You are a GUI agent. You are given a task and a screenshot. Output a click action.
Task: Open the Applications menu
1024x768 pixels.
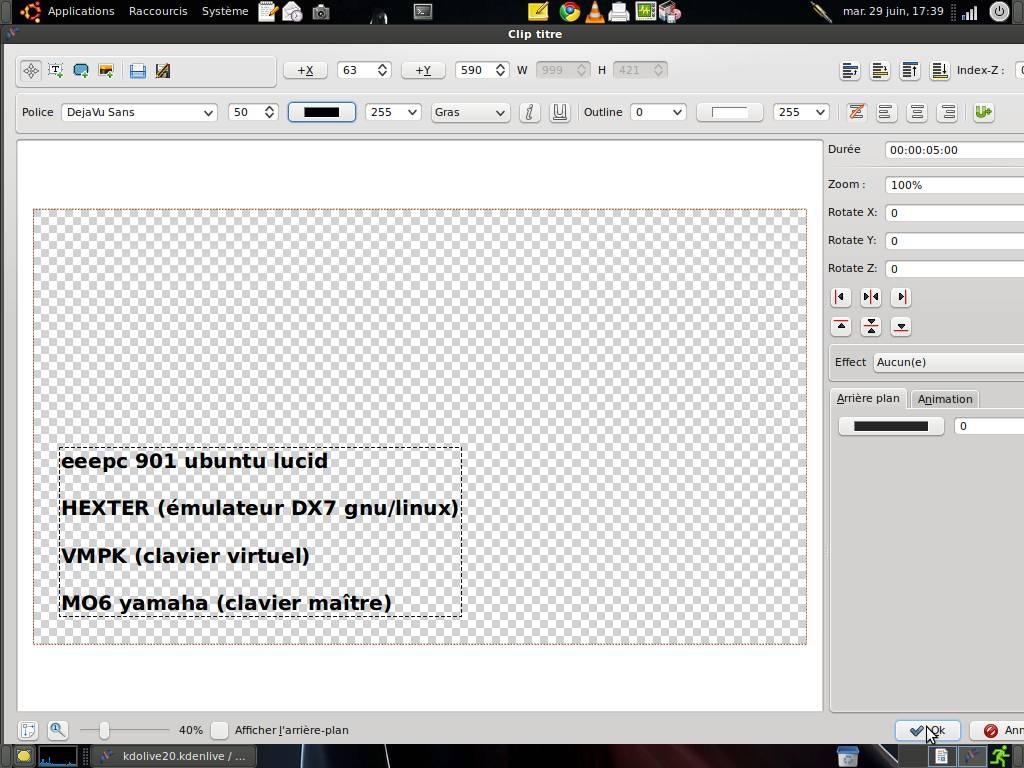click(x=81, y=11)
